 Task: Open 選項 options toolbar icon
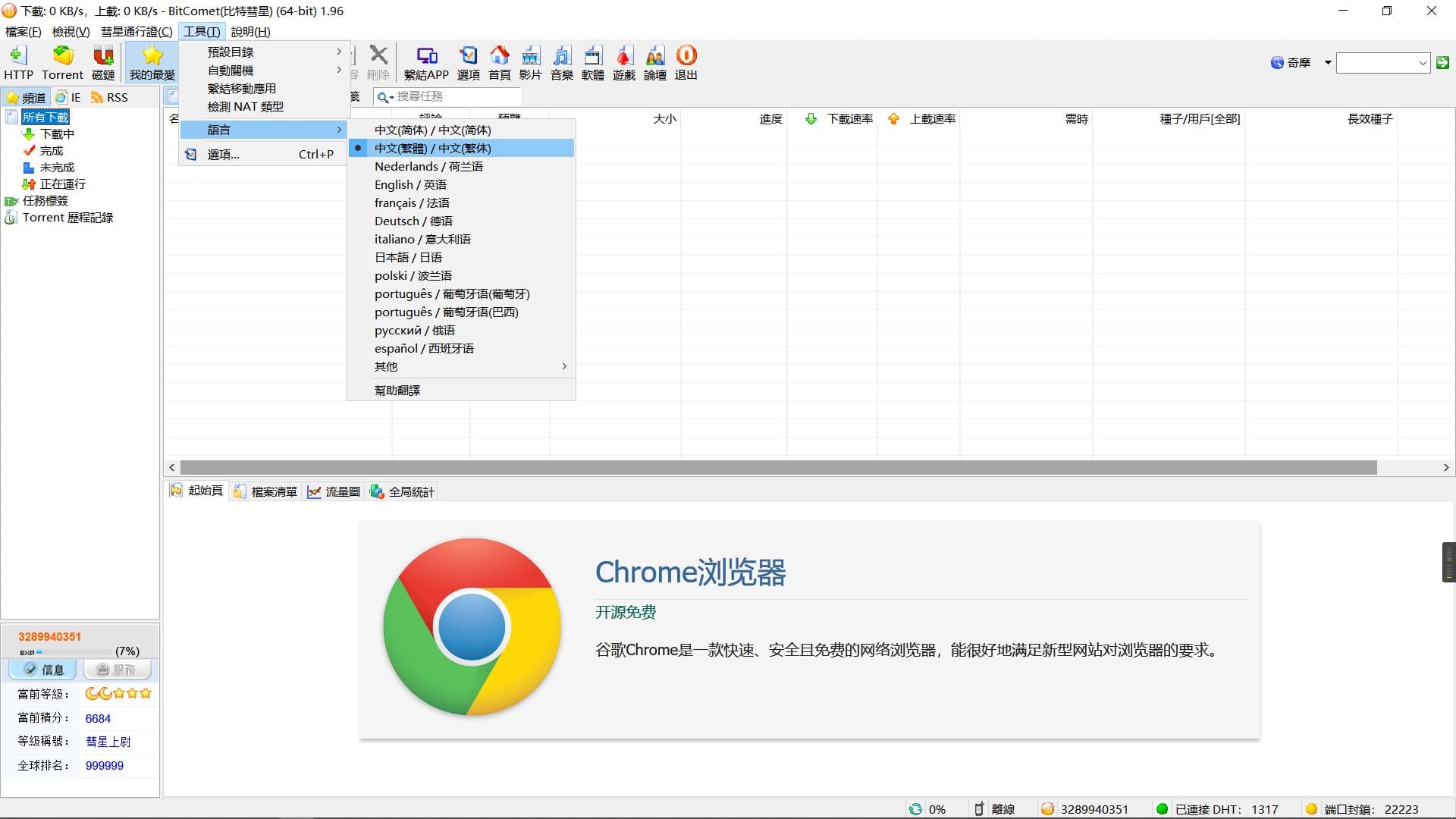coord(469,56)
